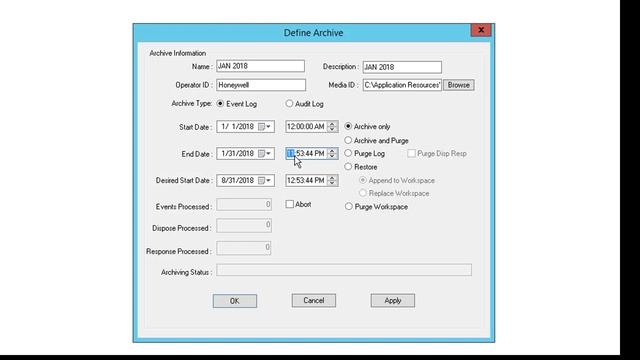Select the Purge Workspace option
Screen dimensions: 640x360
tap(348, 207)
